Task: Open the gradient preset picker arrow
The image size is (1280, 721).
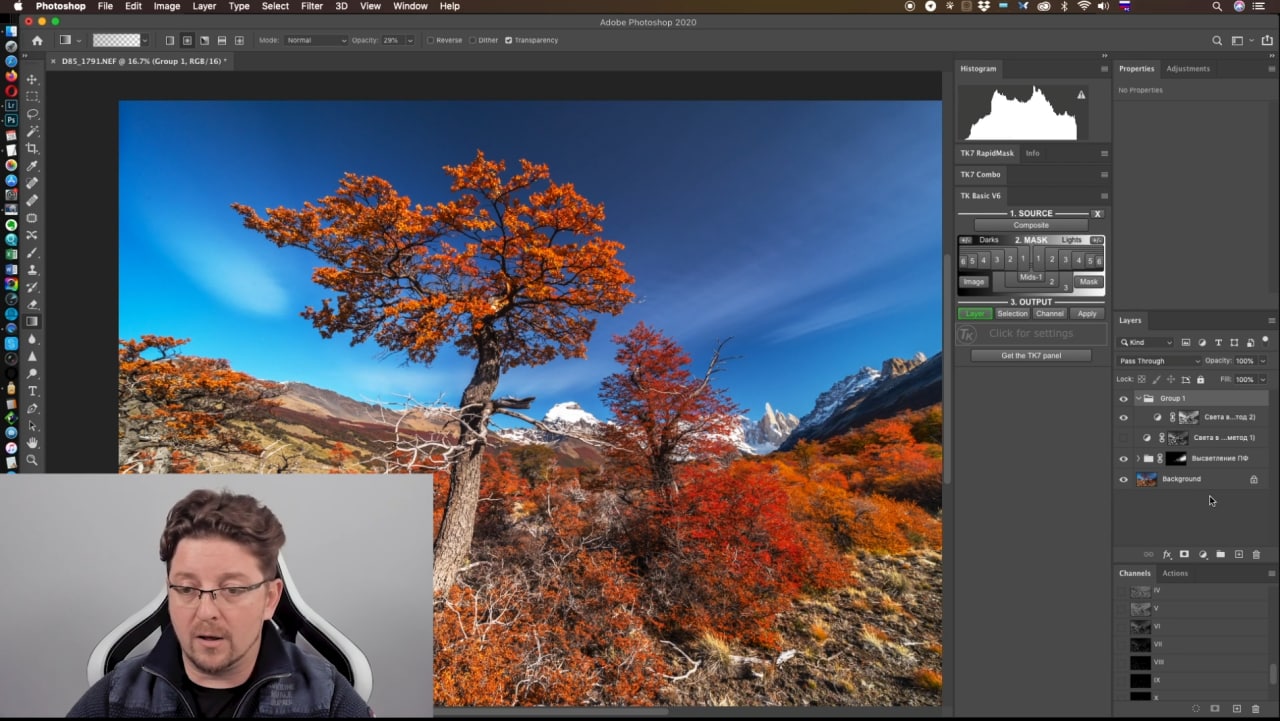Action: coord(145,41)
